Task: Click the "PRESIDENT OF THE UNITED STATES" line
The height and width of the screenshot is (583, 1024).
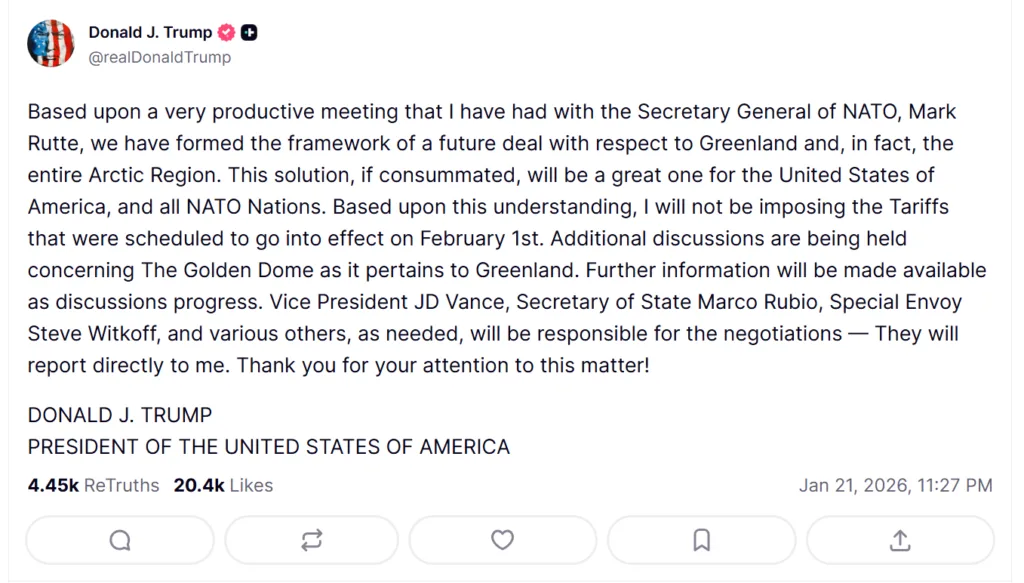Action: point(268,446)
